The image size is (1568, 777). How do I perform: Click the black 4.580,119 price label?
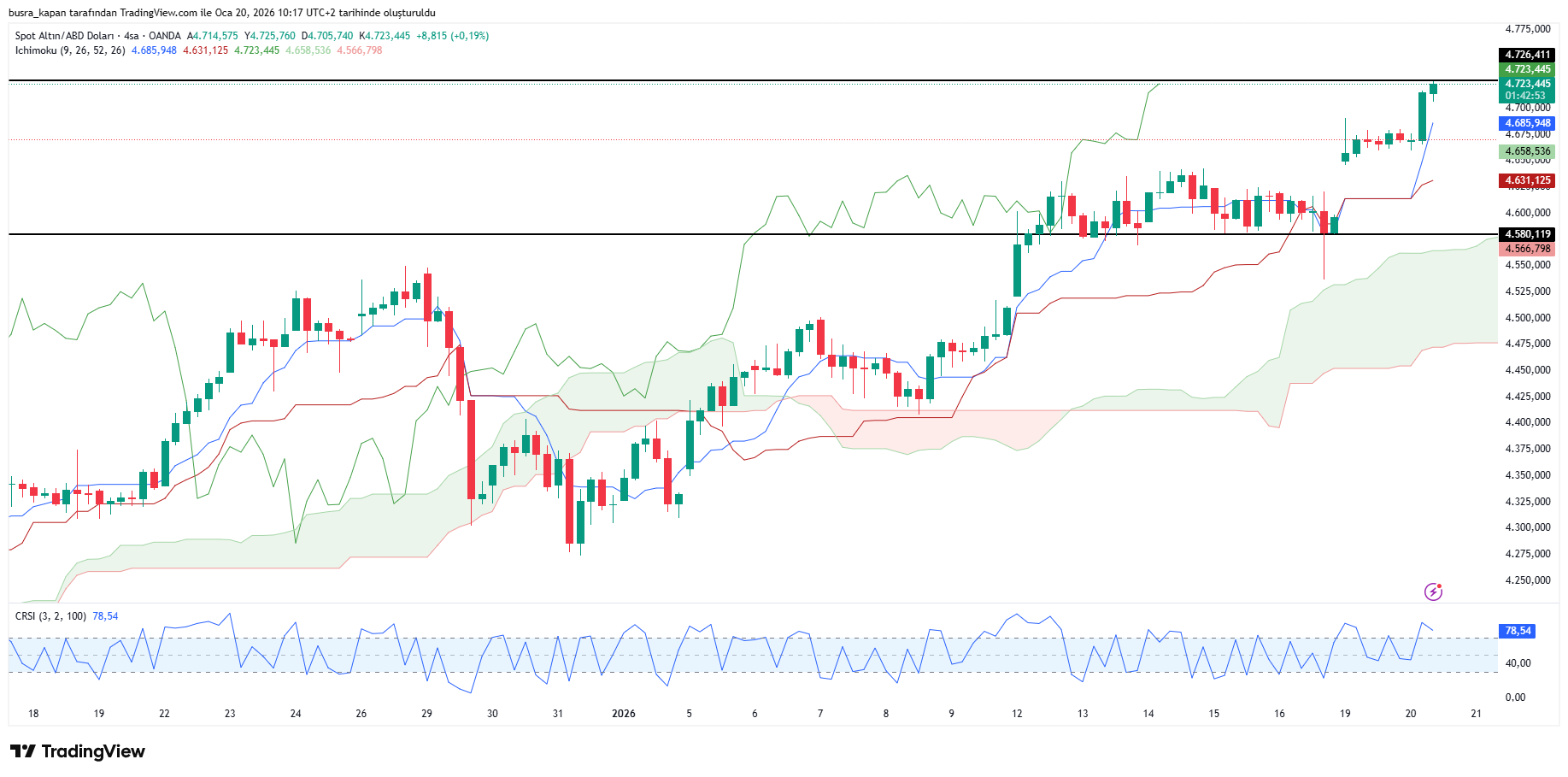pos(1527,234)
